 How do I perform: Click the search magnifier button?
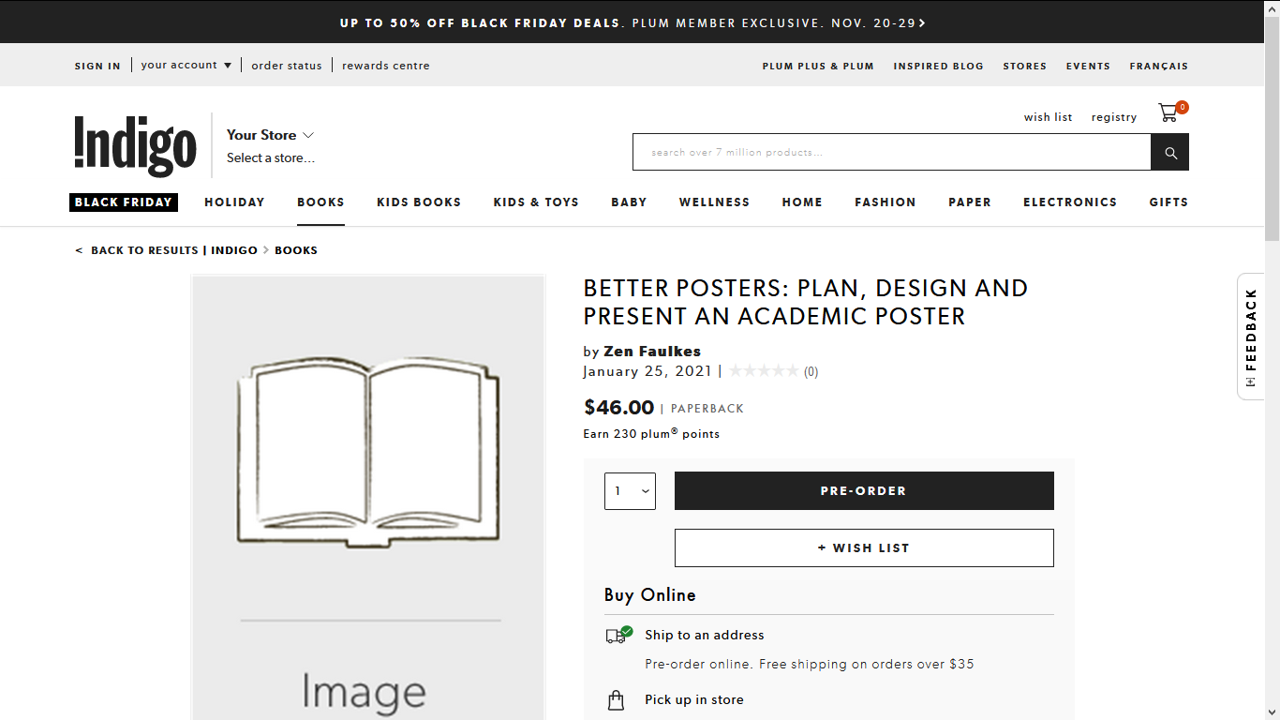1170,152
